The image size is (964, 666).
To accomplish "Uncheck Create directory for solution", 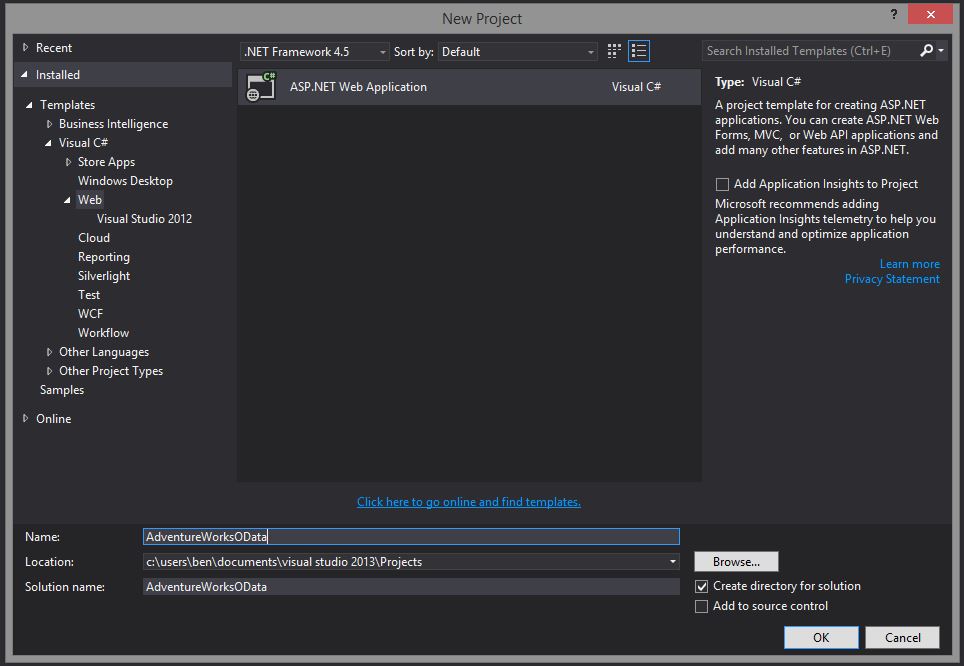I will (701, 586).
